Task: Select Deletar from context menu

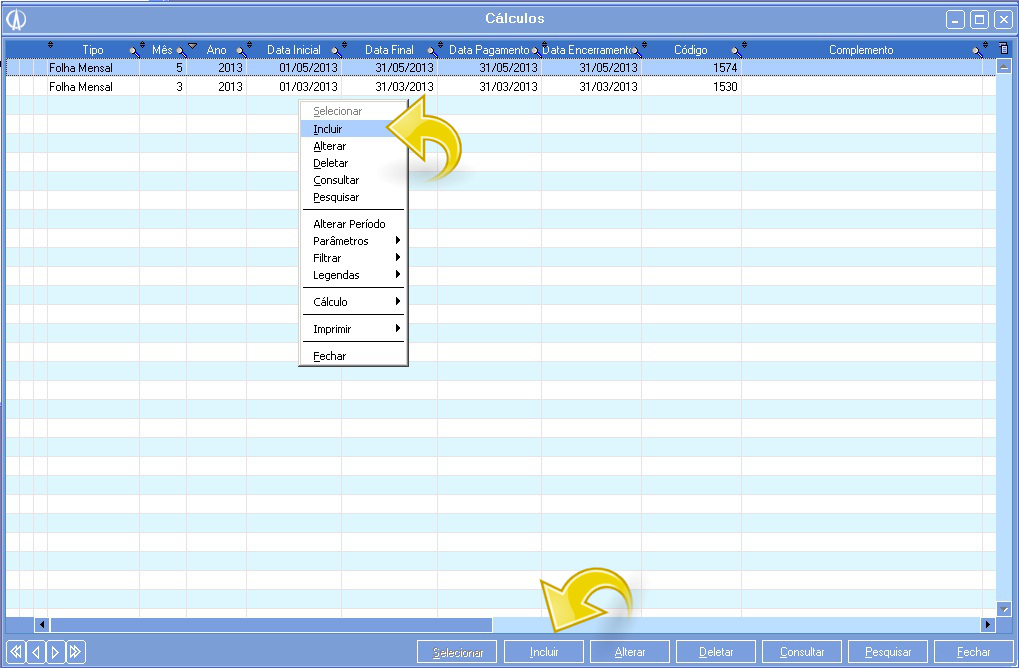Action: (353, 163)
